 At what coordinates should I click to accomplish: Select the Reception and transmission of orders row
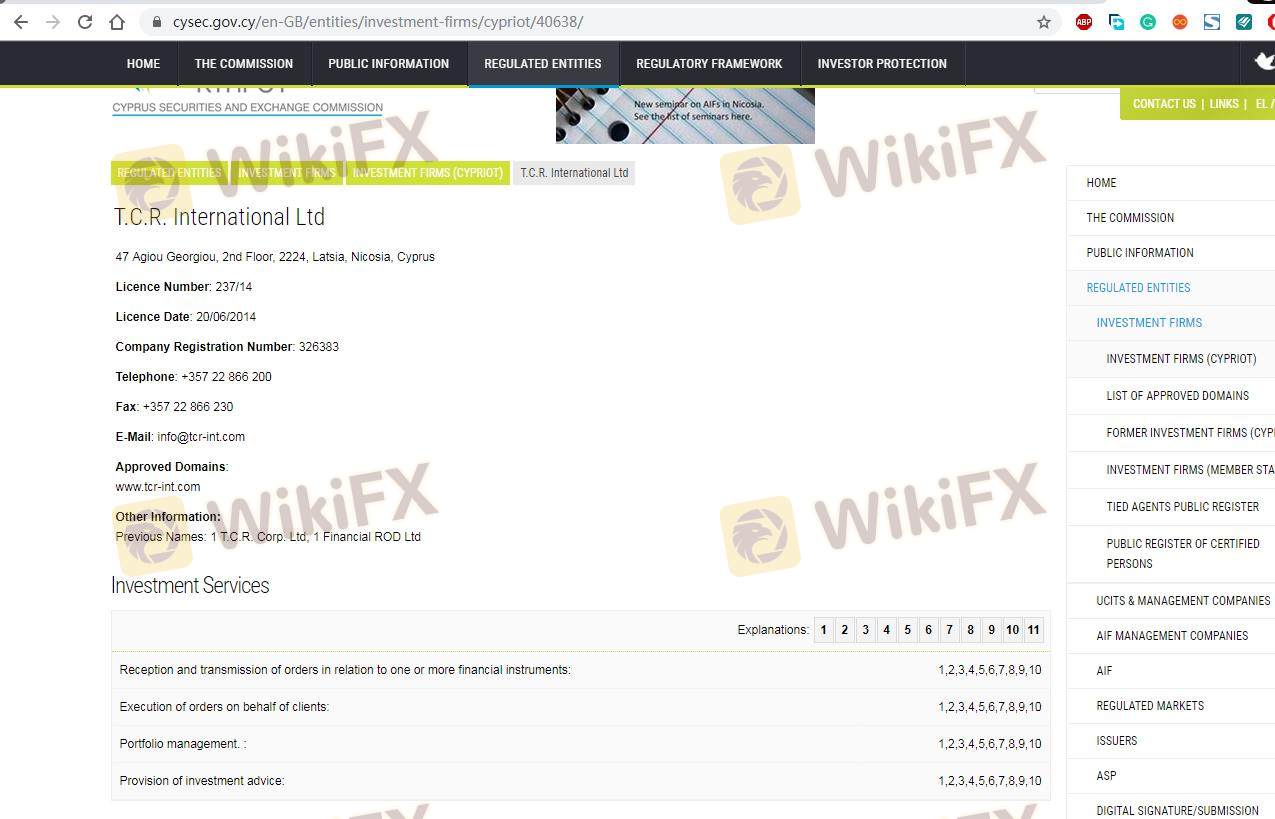tap(581, 670)
